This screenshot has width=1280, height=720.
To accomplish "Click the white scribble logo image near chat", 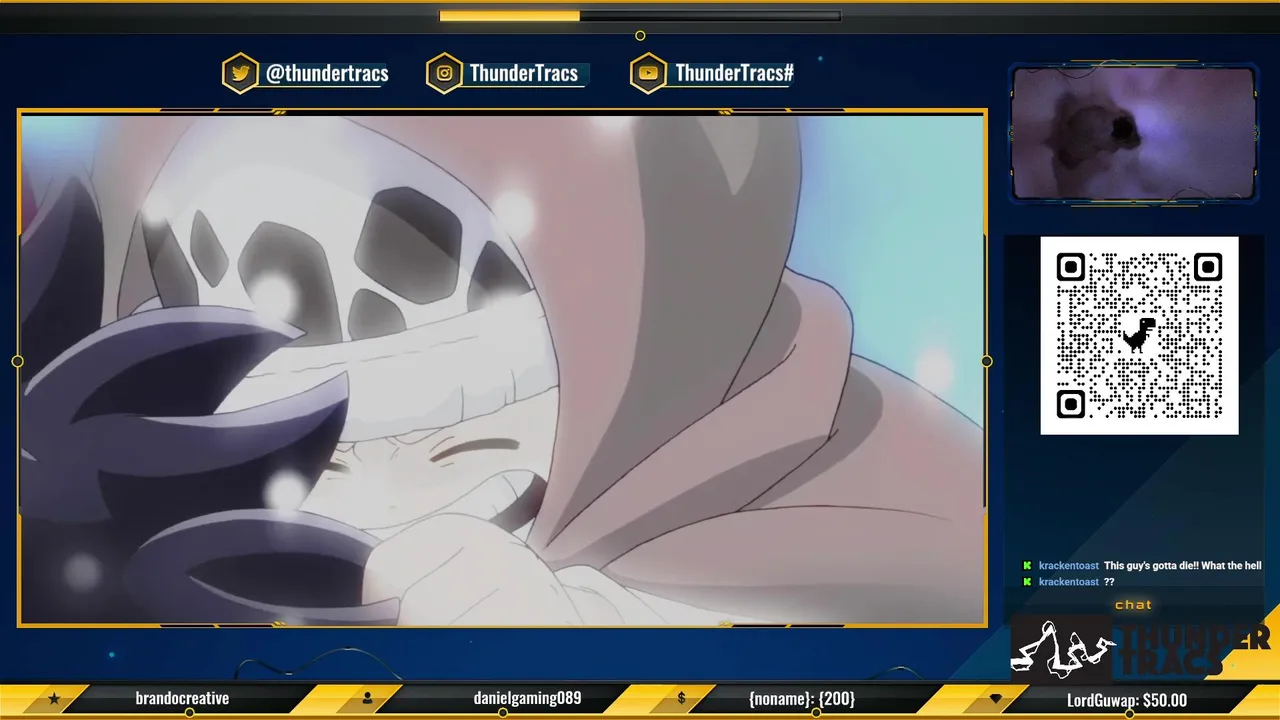I will pos(1060,648).
